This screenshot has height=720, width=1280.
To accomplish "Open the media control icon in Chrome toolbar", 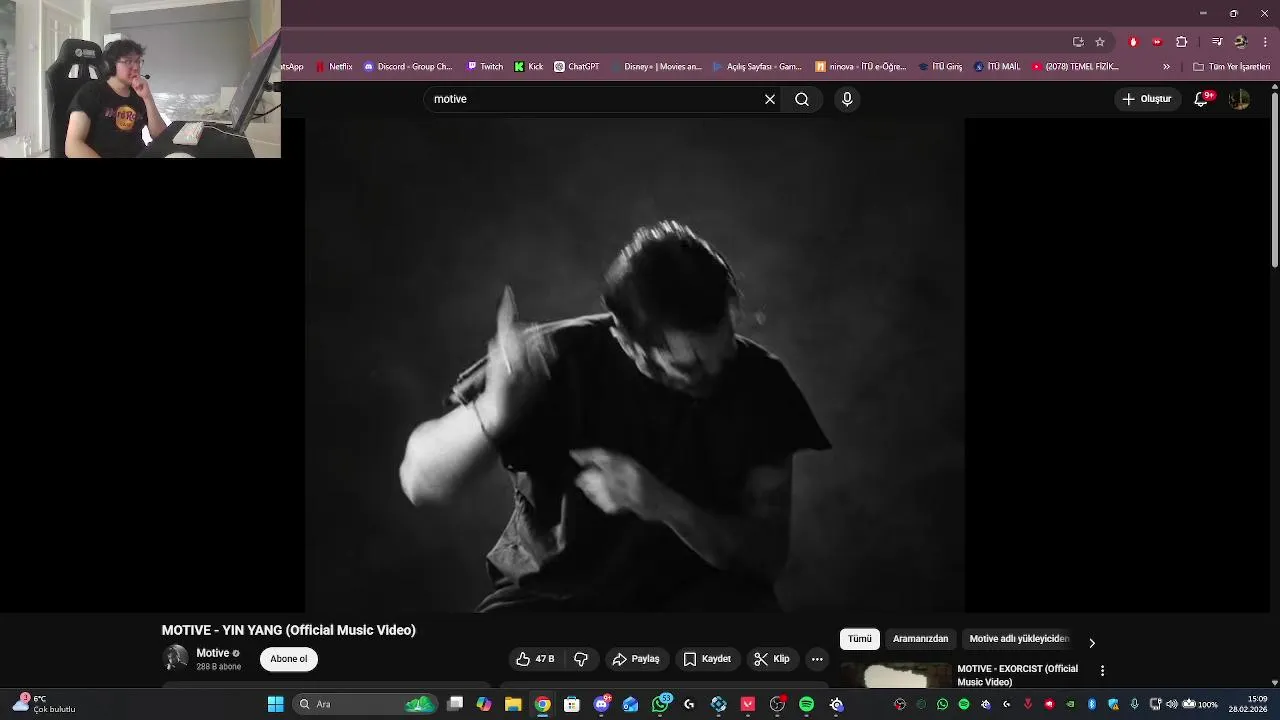I will [x=1217, y=42].
